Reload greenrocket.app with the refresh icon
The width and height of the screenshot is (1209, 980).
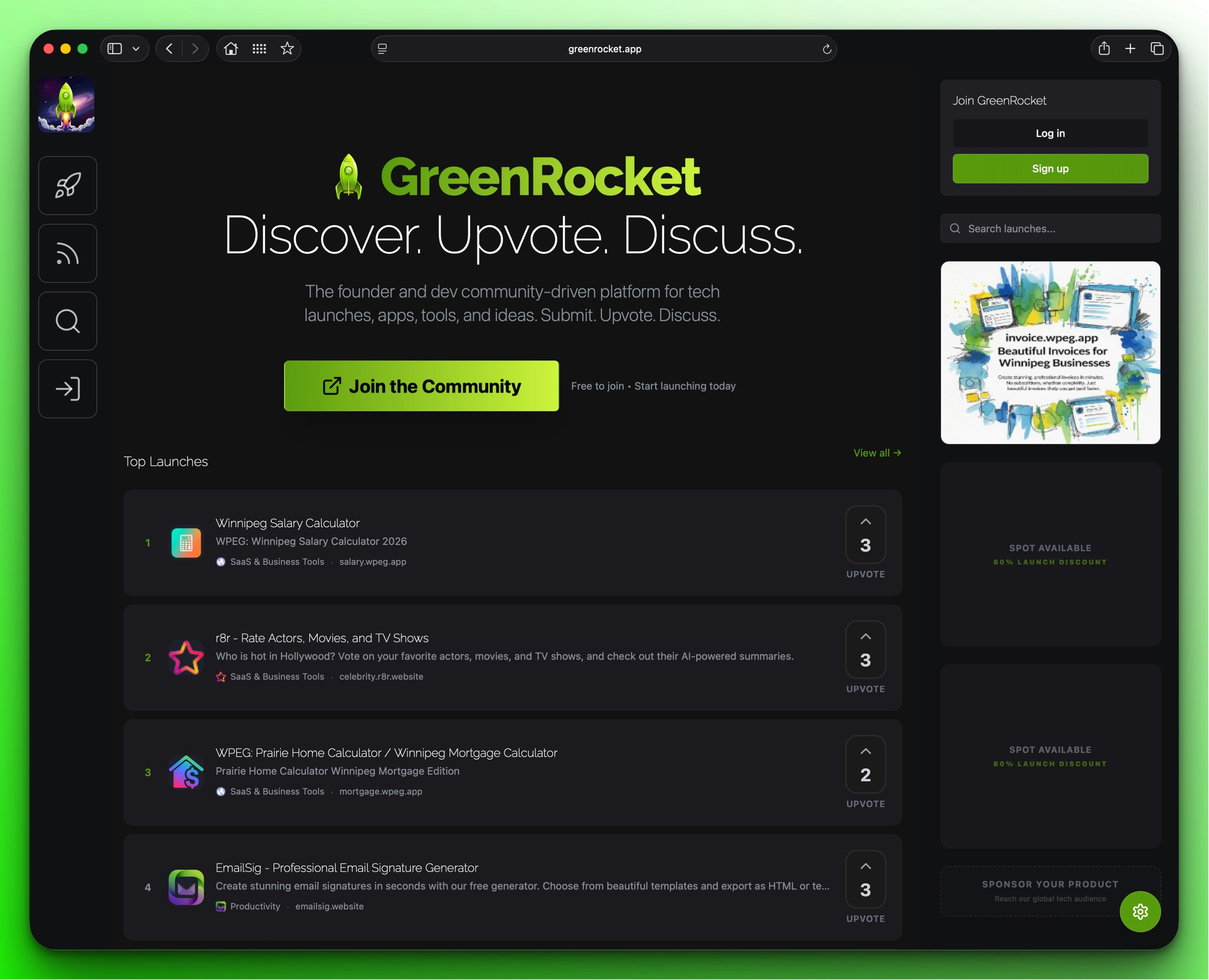click(x=826, y=49)
